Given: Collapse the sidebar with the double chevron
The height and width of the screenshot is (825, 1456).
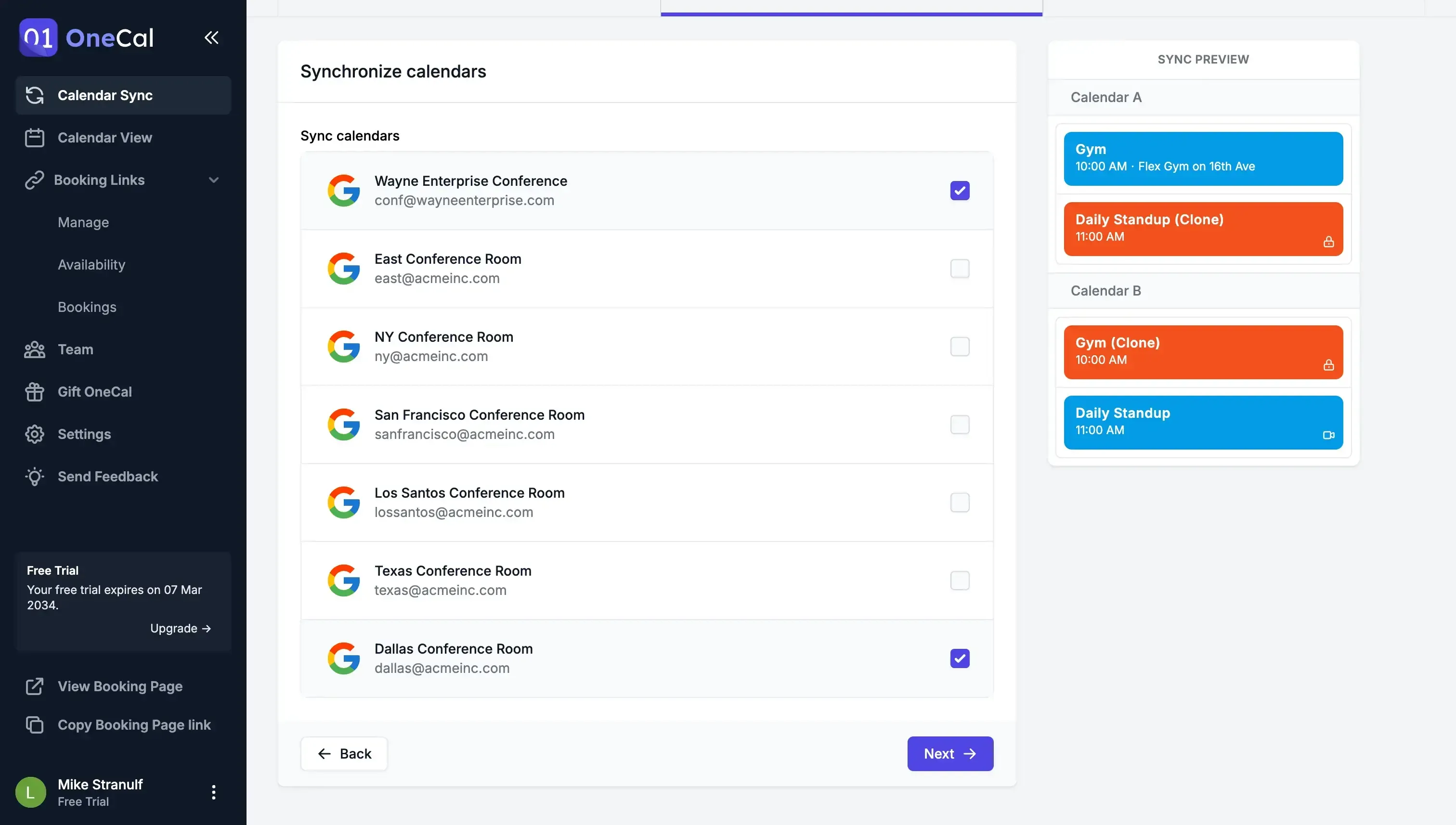Looking at the screenshot, I should tap(211, 38).
